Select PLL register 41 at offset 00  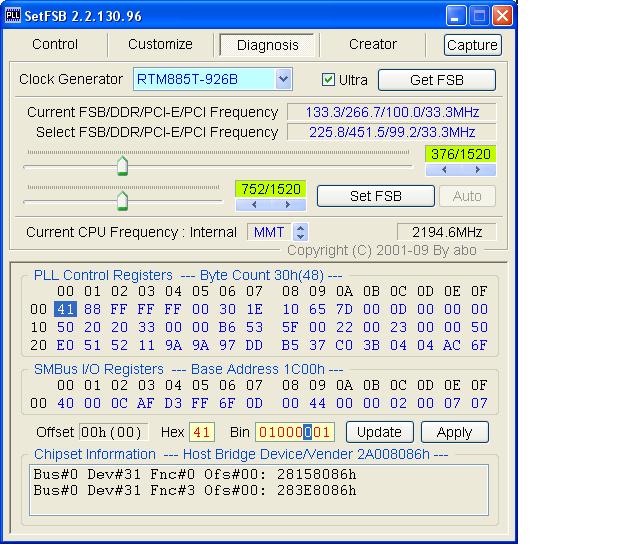click(x=65, y=309)
